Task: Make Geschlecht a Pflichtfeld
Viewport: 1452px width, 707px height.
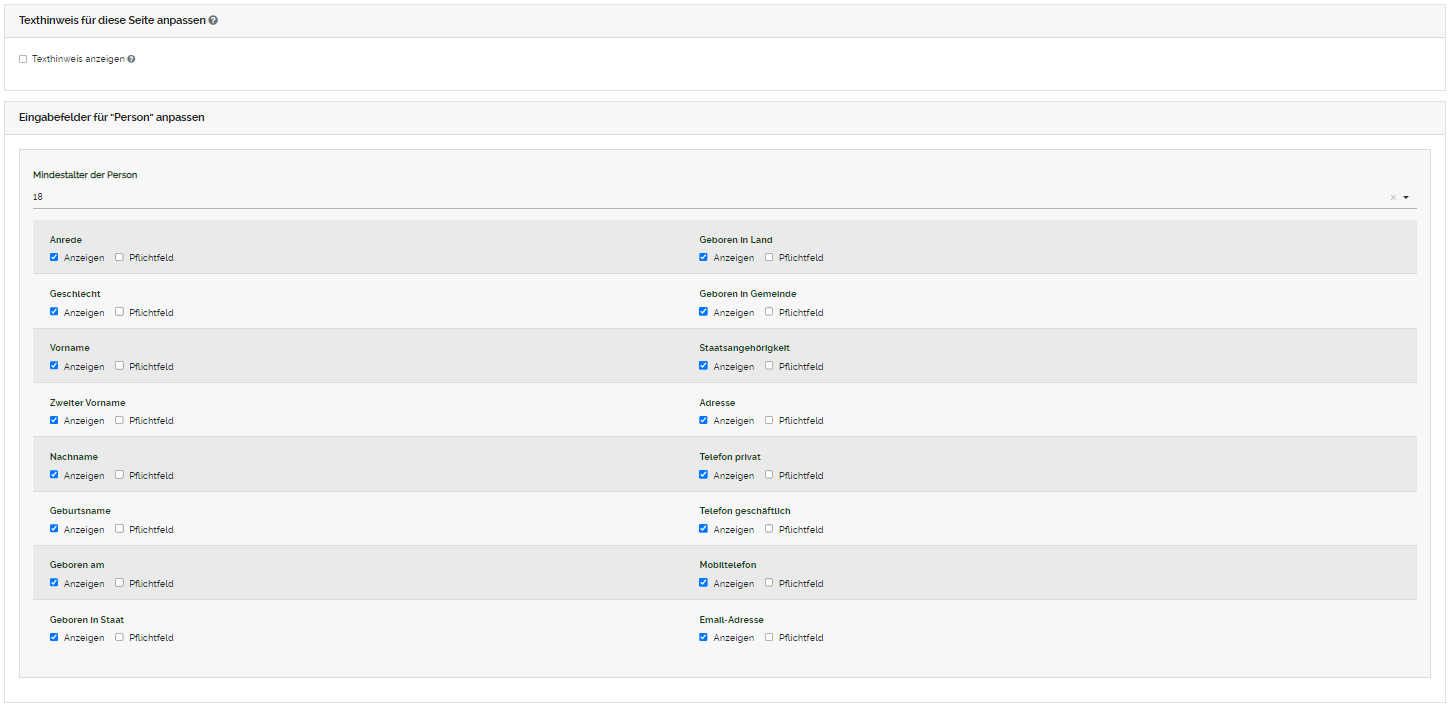Action: coord(119,312)
